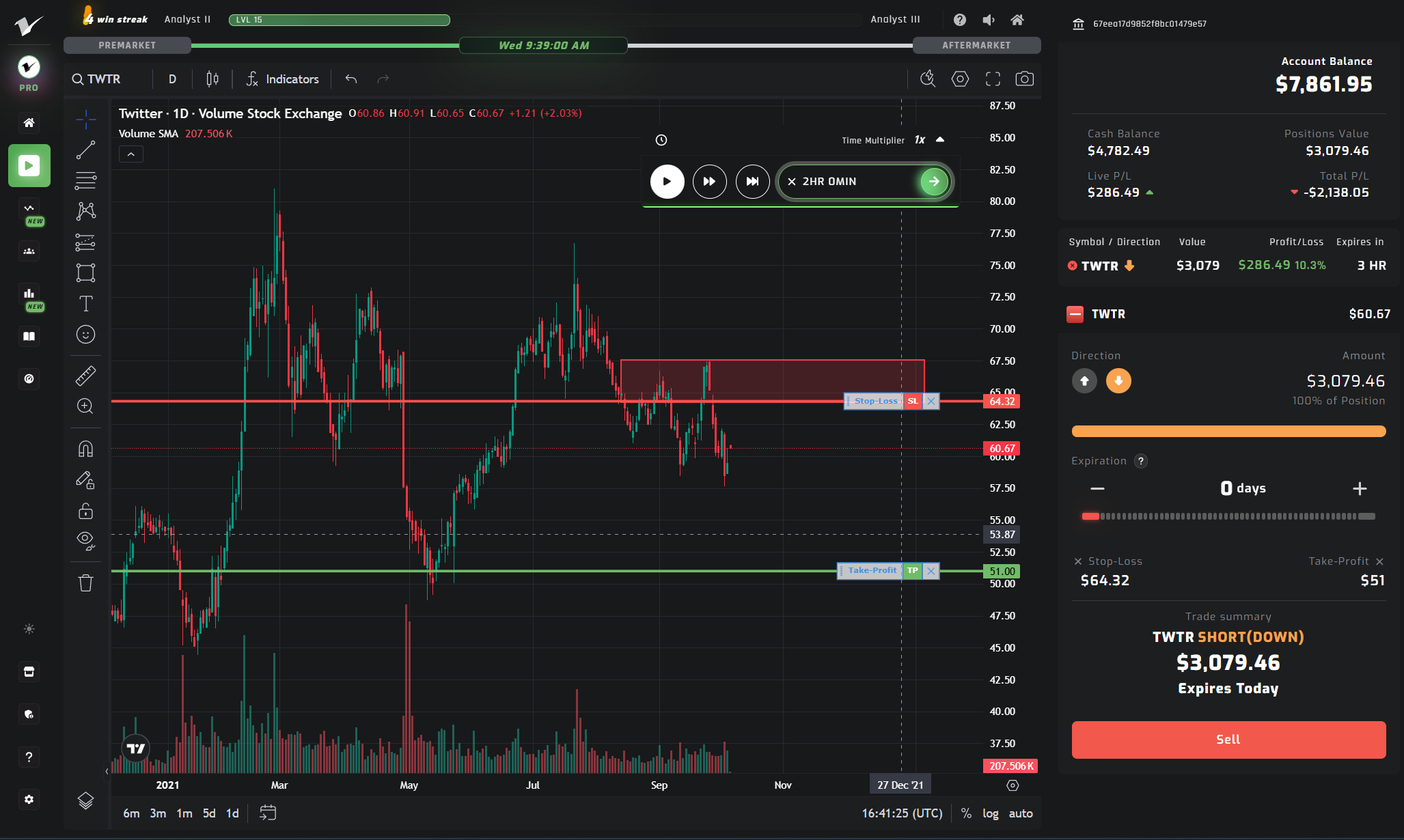Toggle the magnet snap mode

tap(85, 449)
